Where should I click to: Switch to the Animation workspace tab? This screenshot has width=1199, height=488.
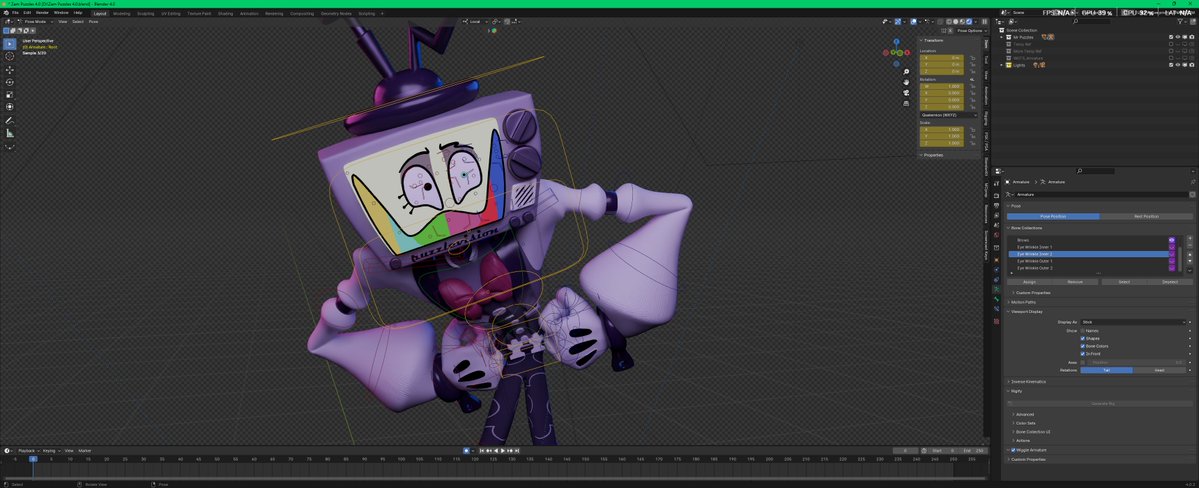coord(249,13)
